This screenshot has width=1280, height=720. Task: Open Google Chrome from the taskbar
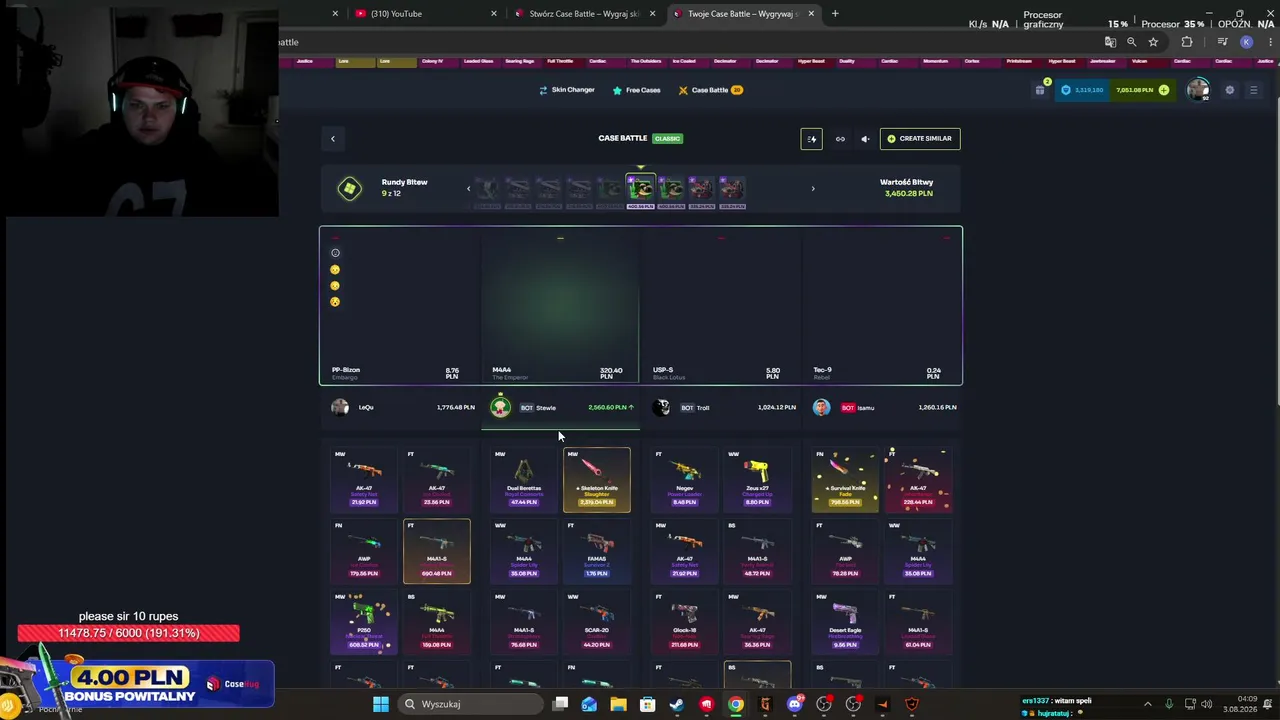(736, 704)
